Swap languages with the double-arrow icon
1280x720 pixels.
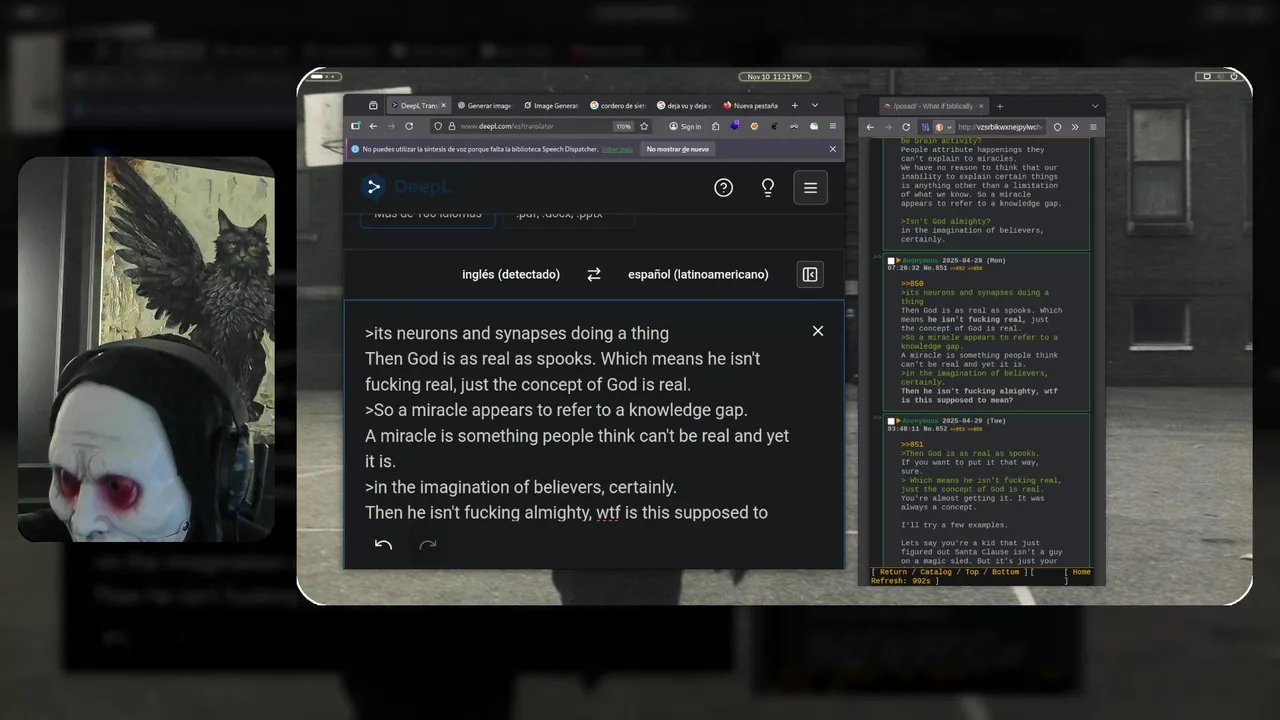pyautogui.click(x=594, y=274)
